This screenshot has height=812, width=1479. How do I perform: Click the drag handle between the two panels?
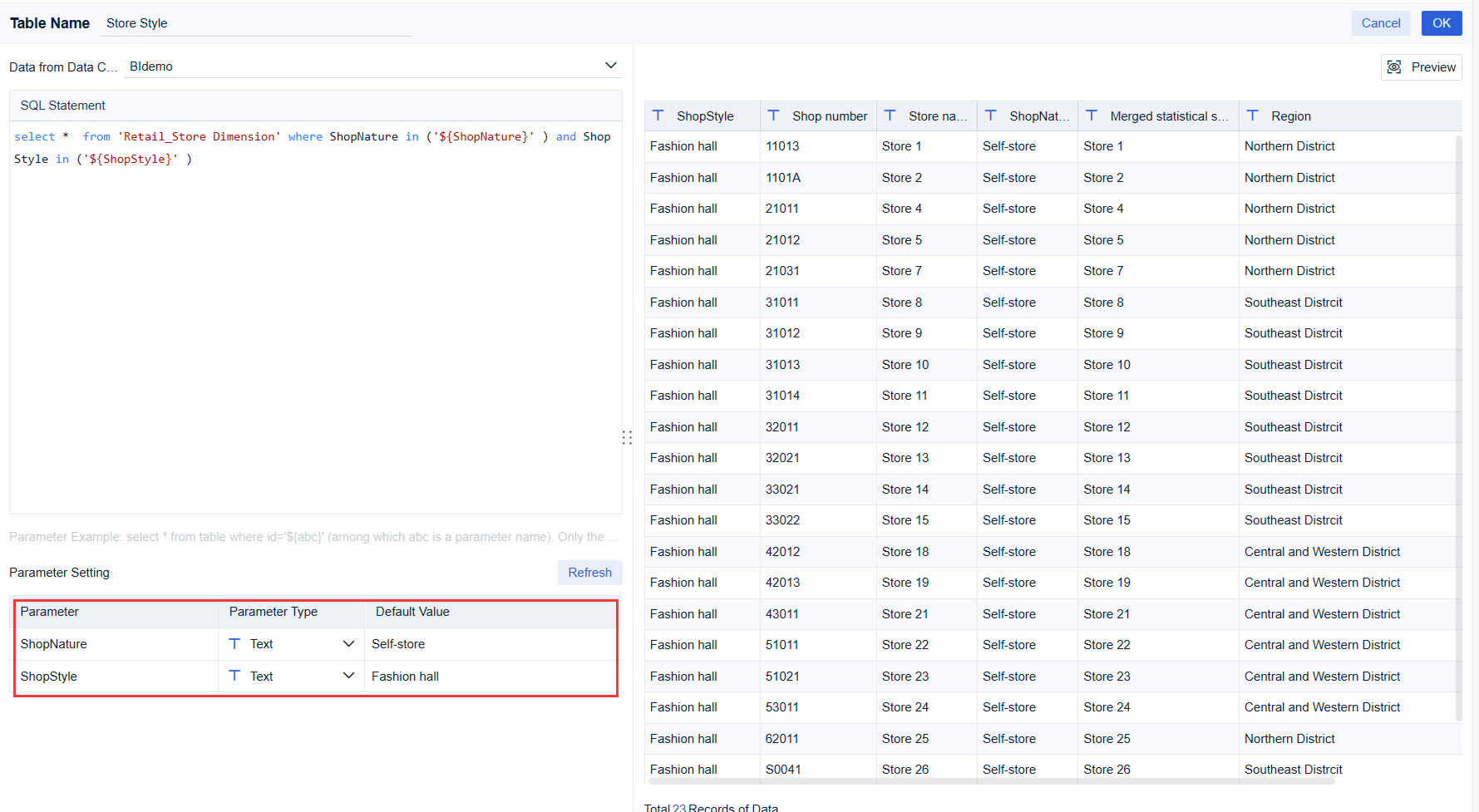[628, 436]
